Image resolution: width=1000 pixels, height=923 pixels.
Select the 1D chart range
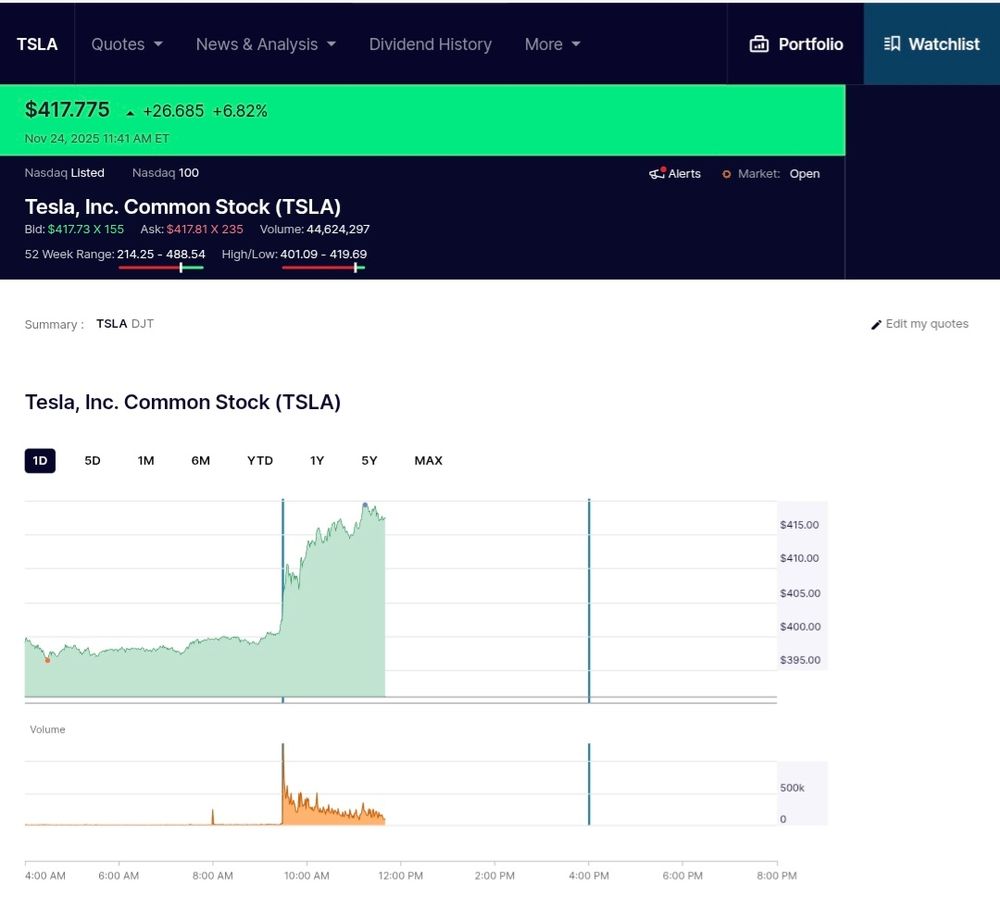point(40,461)
